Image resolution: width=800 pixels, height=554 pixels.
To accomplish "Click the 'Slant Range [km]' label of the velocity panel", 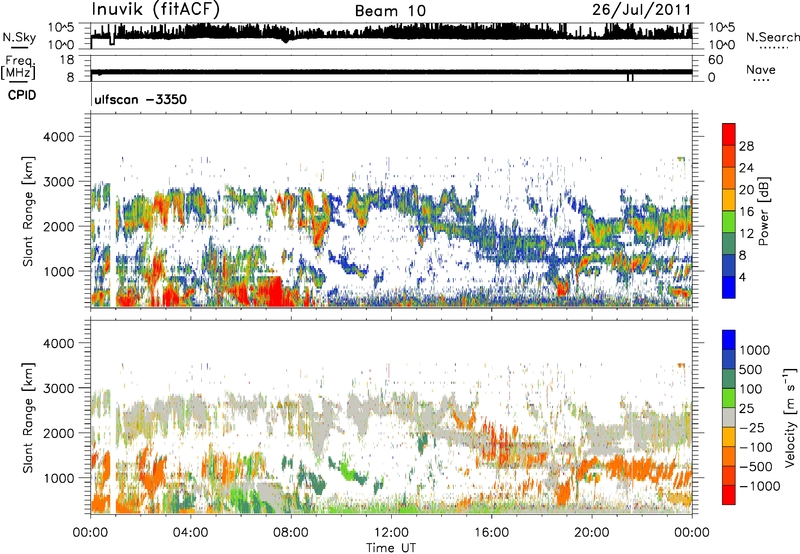I will tap(28, 418).
